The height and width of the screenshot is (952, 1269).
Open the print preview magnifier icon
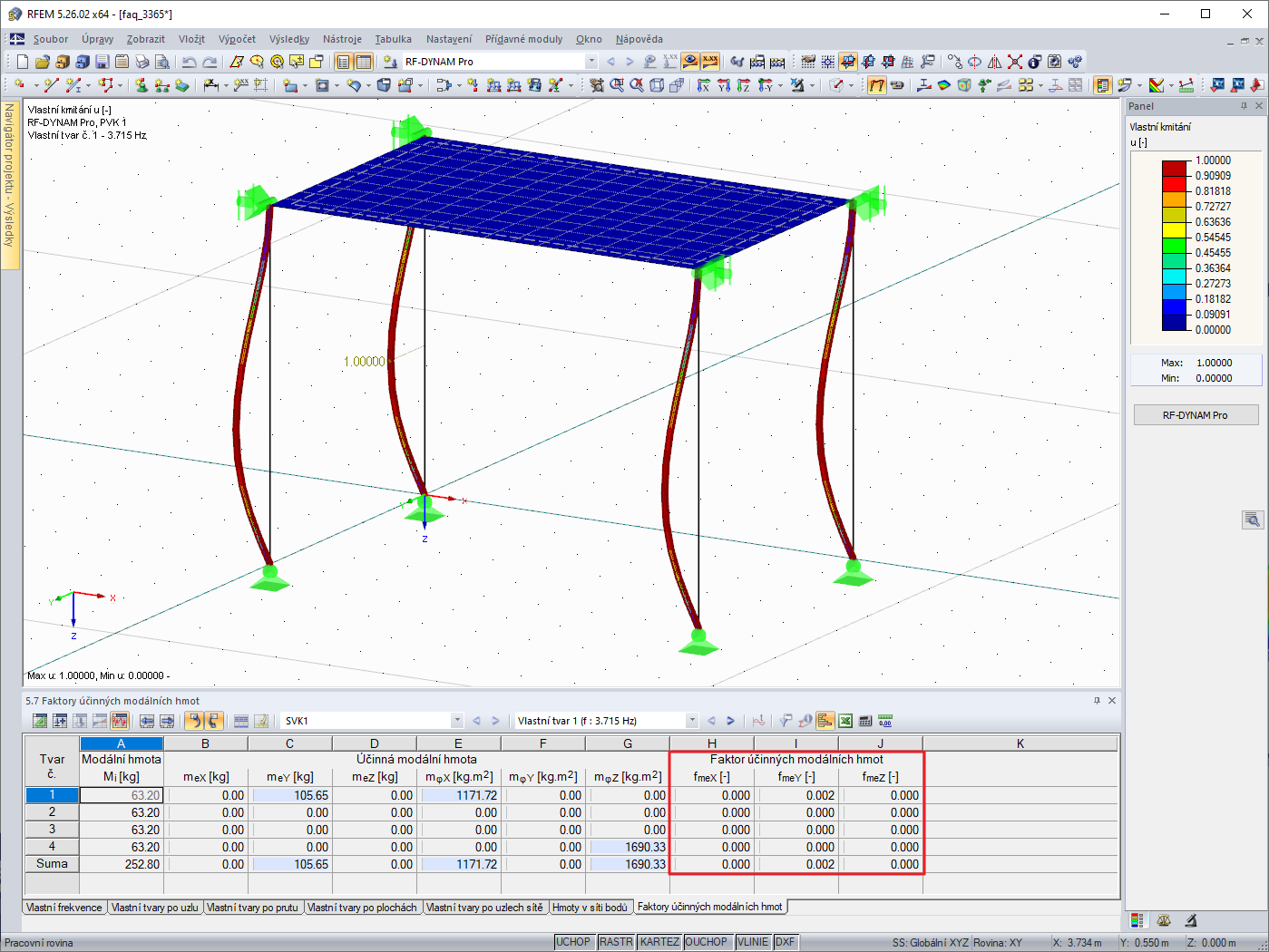[x=162, y=62]
